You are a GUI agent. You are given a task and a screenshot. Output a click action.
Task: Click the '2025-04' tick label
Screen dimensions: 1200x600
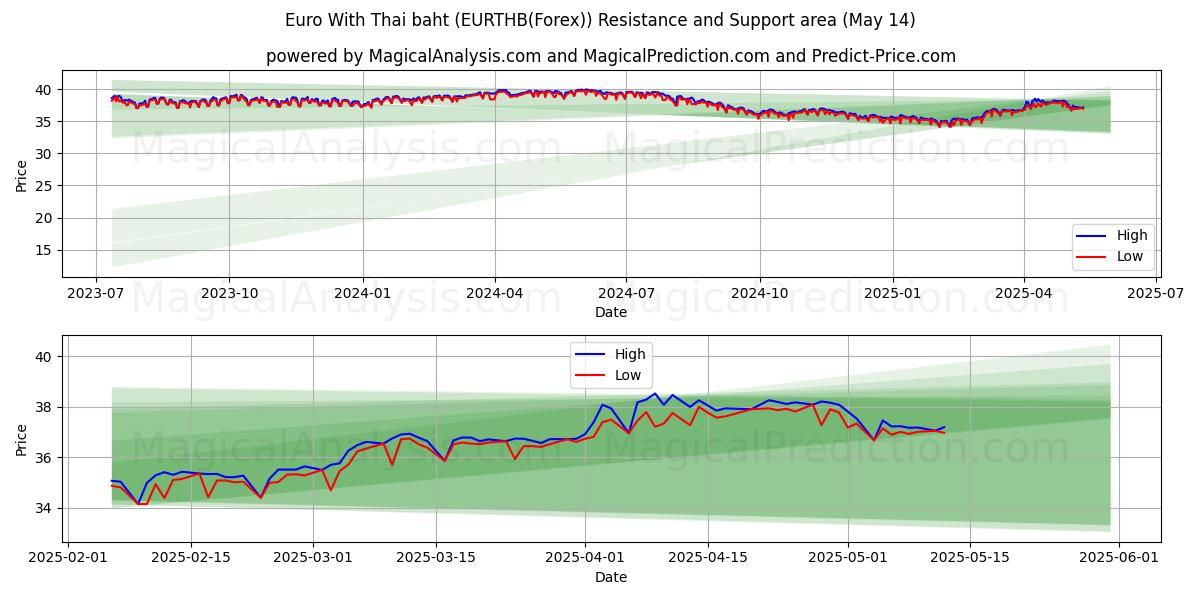pyautogui.click(x=1023, y=293)
